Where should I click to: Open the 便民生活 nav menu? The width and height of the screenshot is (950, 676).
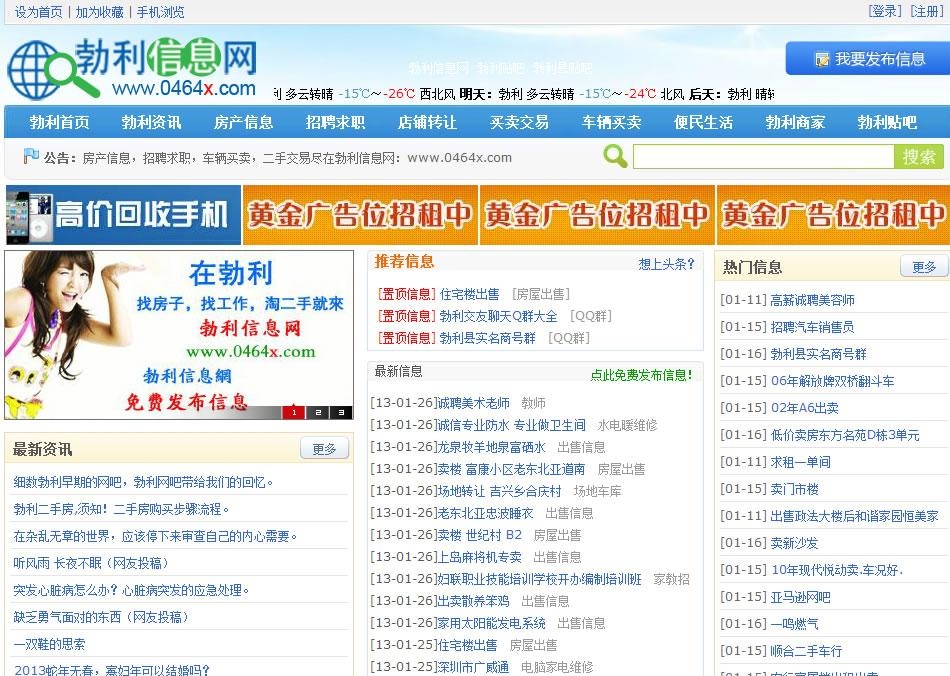(x=704, y=122)
